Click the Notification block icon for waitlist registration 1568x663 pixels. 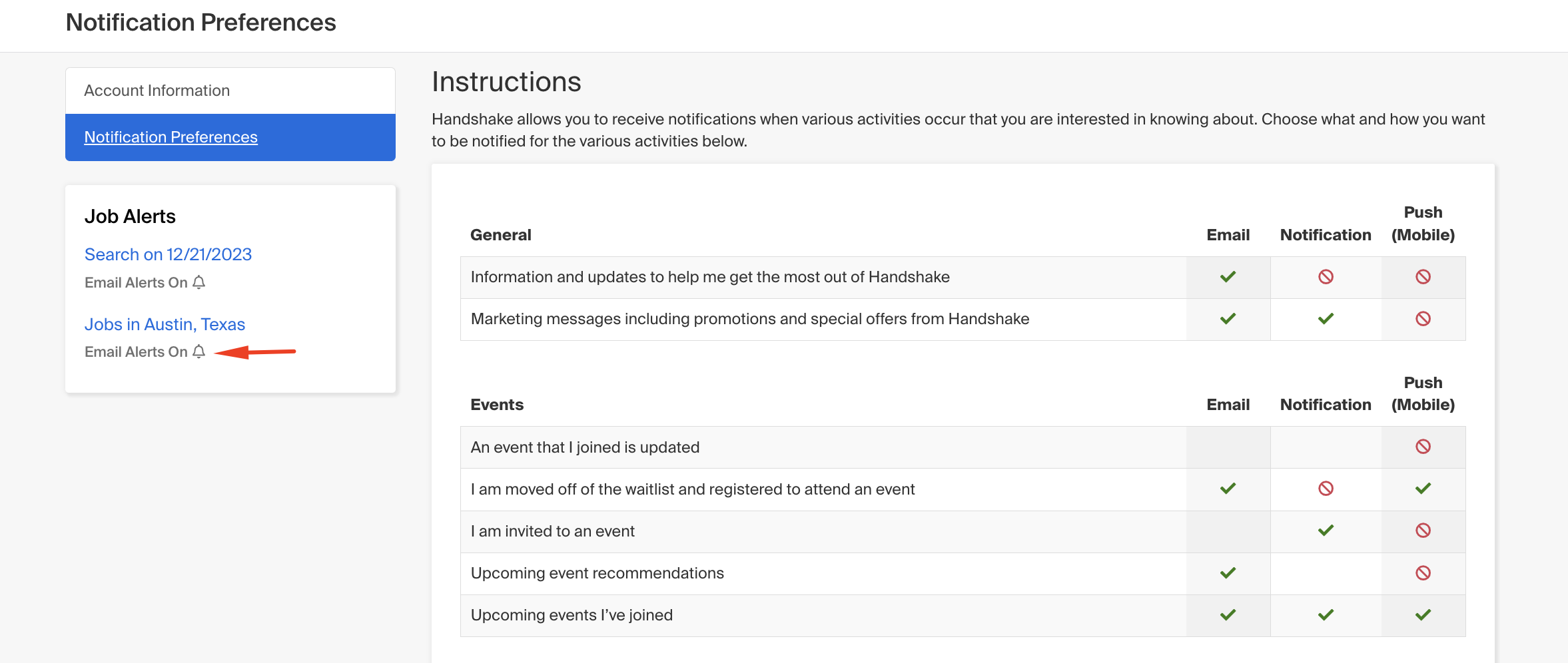tap(1325, 489)
